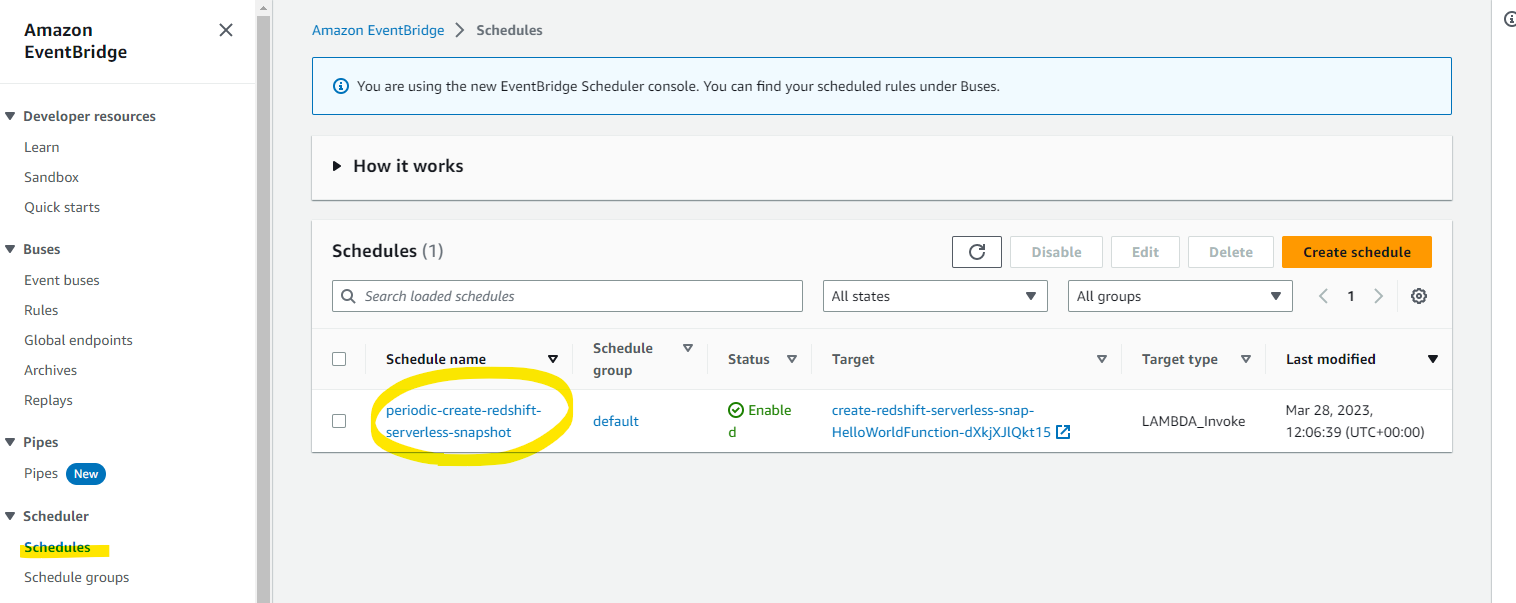Click the New badge beside Pipes
The width and height of the screenshot is (1516, 603).
click(86, 474)
